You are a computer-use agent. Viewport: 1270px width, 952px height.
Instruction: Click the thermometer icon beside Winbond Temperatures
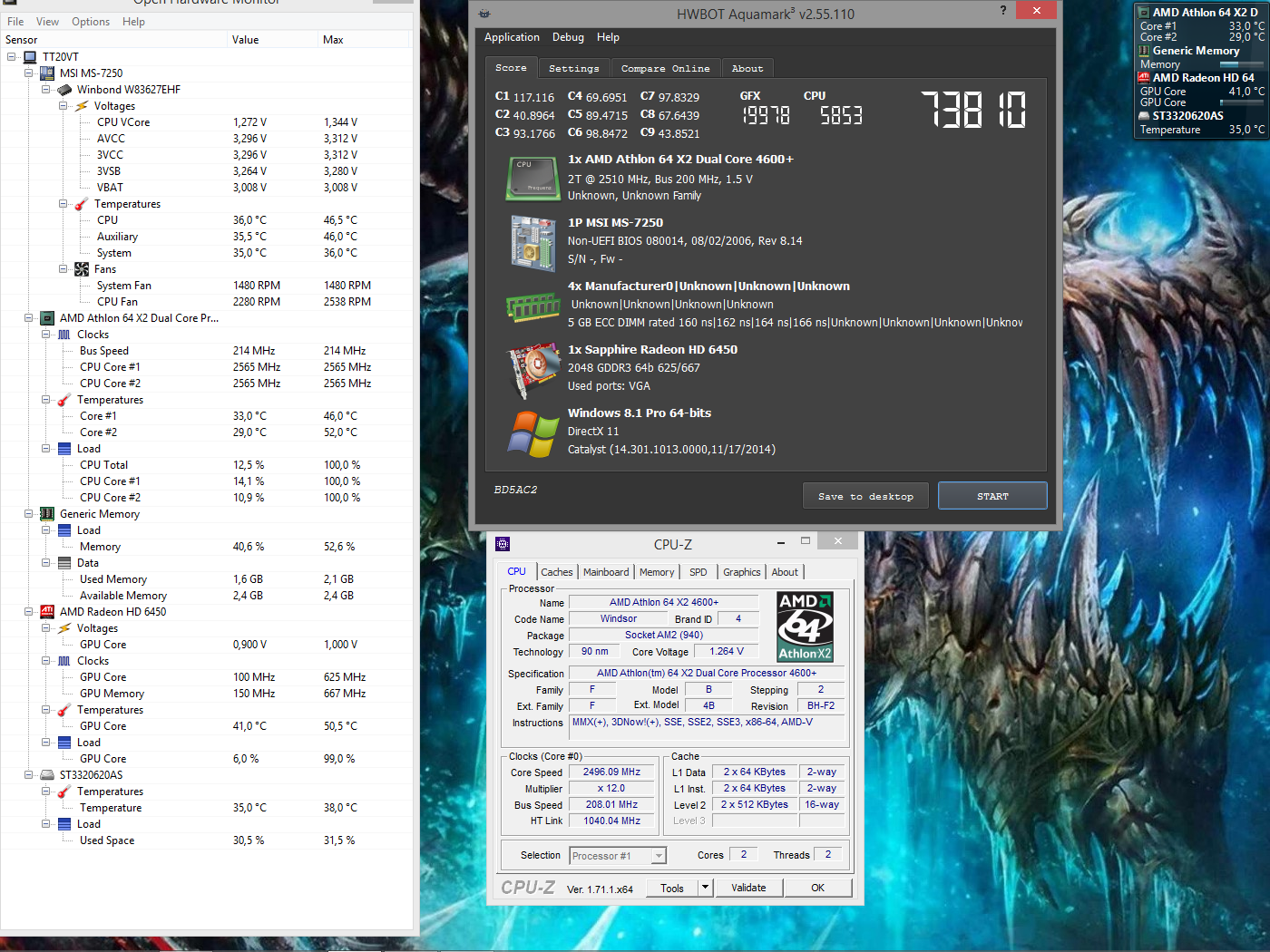tap(82, 204)
